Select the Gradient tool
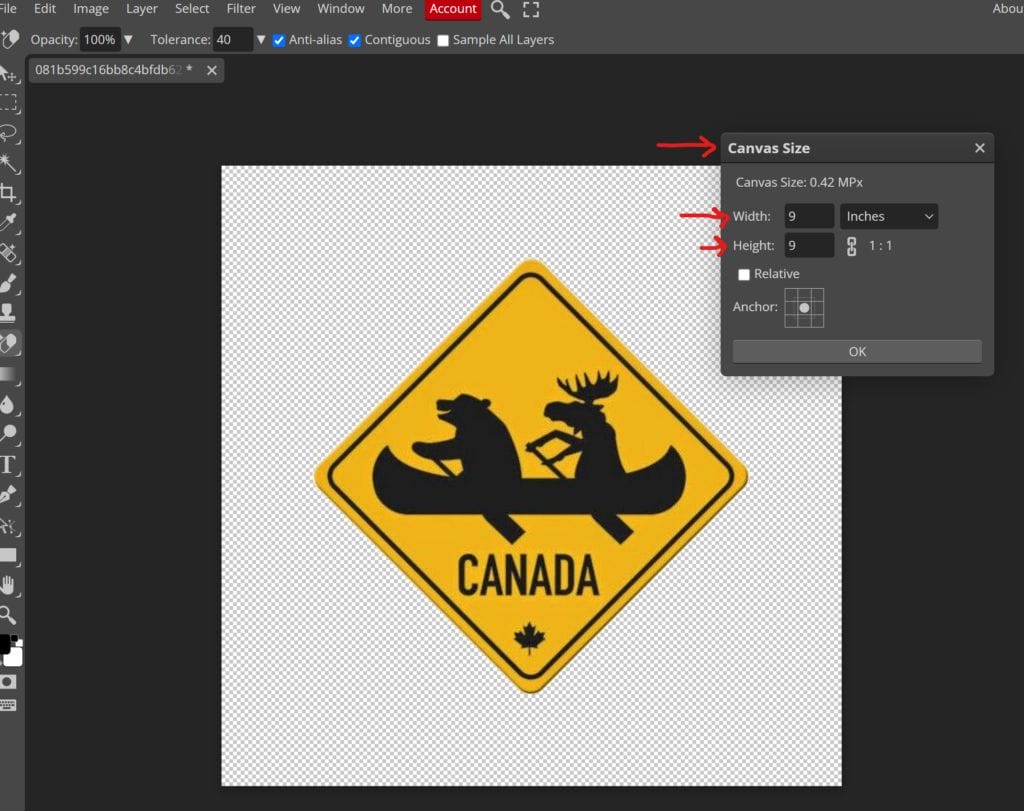Image resolution: width=1024 pixels, height=811 pixels. (8, 374)
